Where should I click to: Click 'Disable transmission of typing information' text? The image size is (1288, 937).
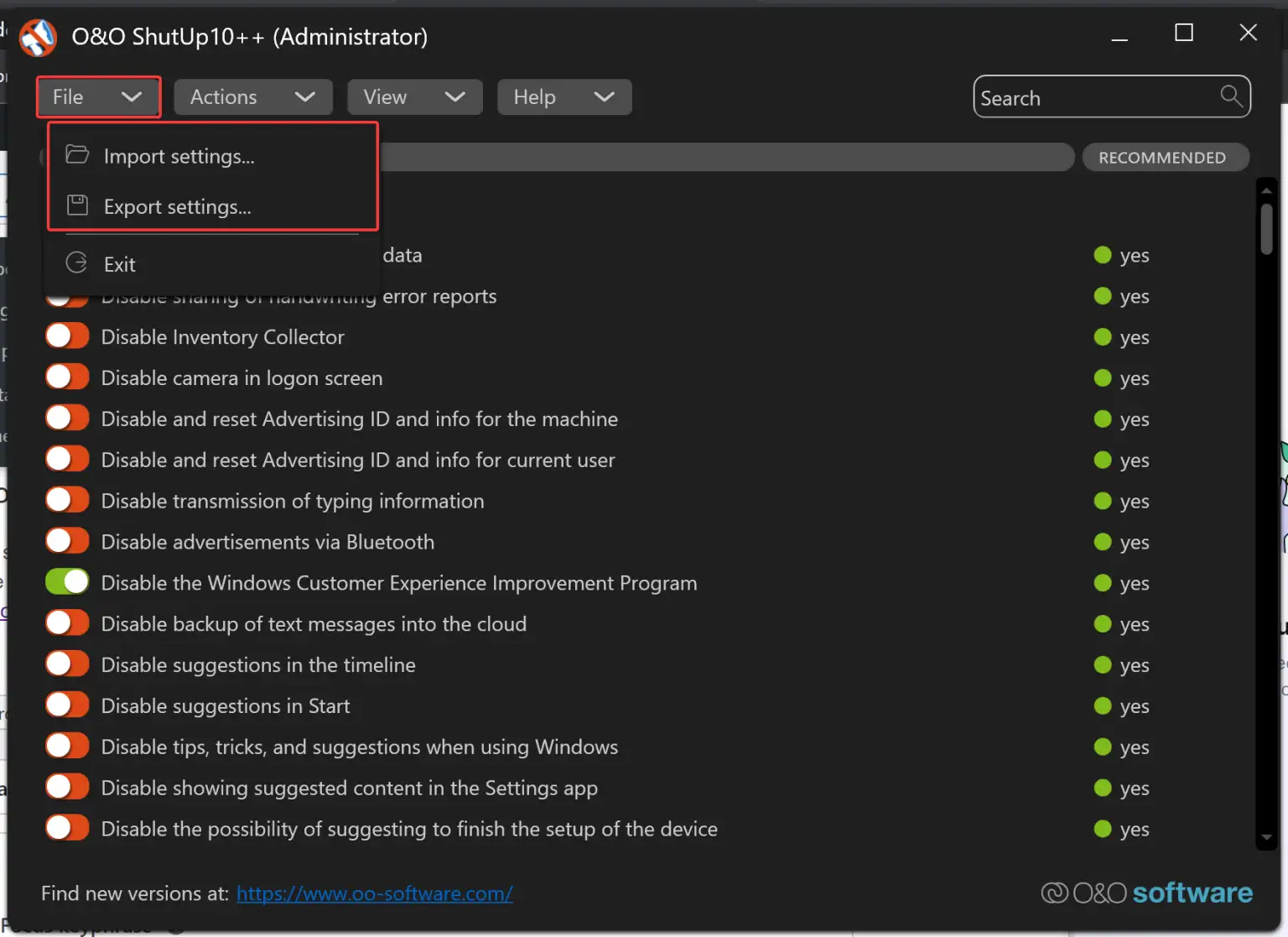293,501
